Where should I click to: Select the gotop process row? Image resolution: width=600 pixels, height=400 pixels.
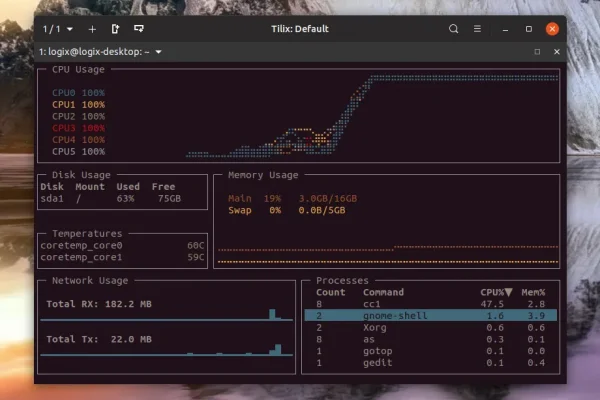pos(430,351)
